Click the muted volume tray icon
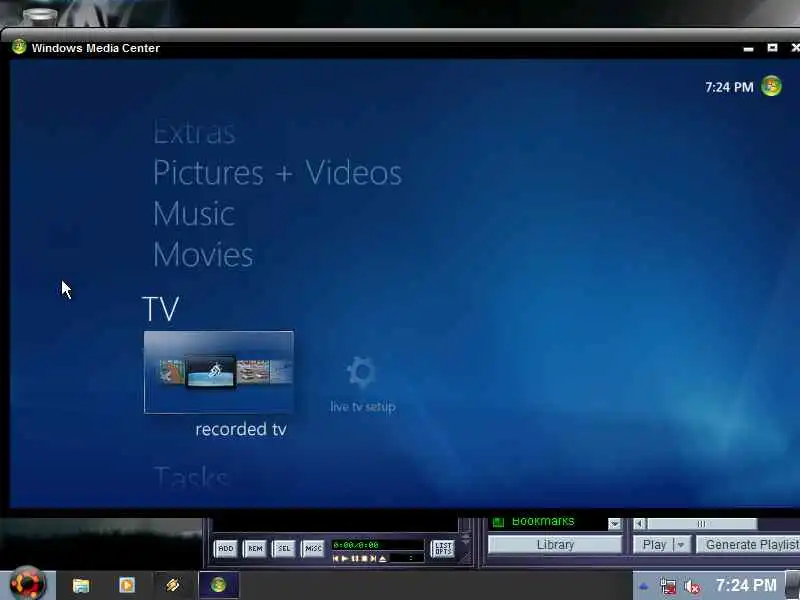This screenshot has width=800, height=600. tap(692, 586)
